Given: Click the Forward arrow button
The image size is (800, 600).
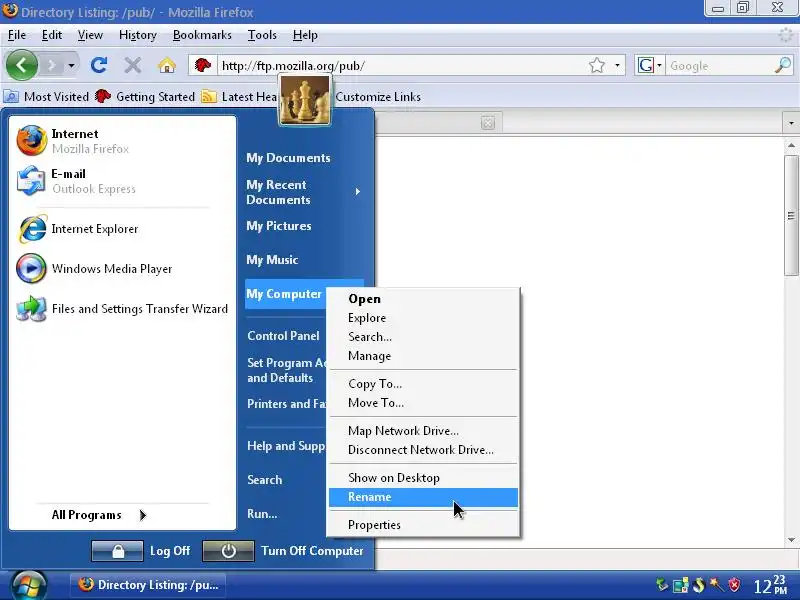Looking at the screenshot, I should tap(52, 65).
